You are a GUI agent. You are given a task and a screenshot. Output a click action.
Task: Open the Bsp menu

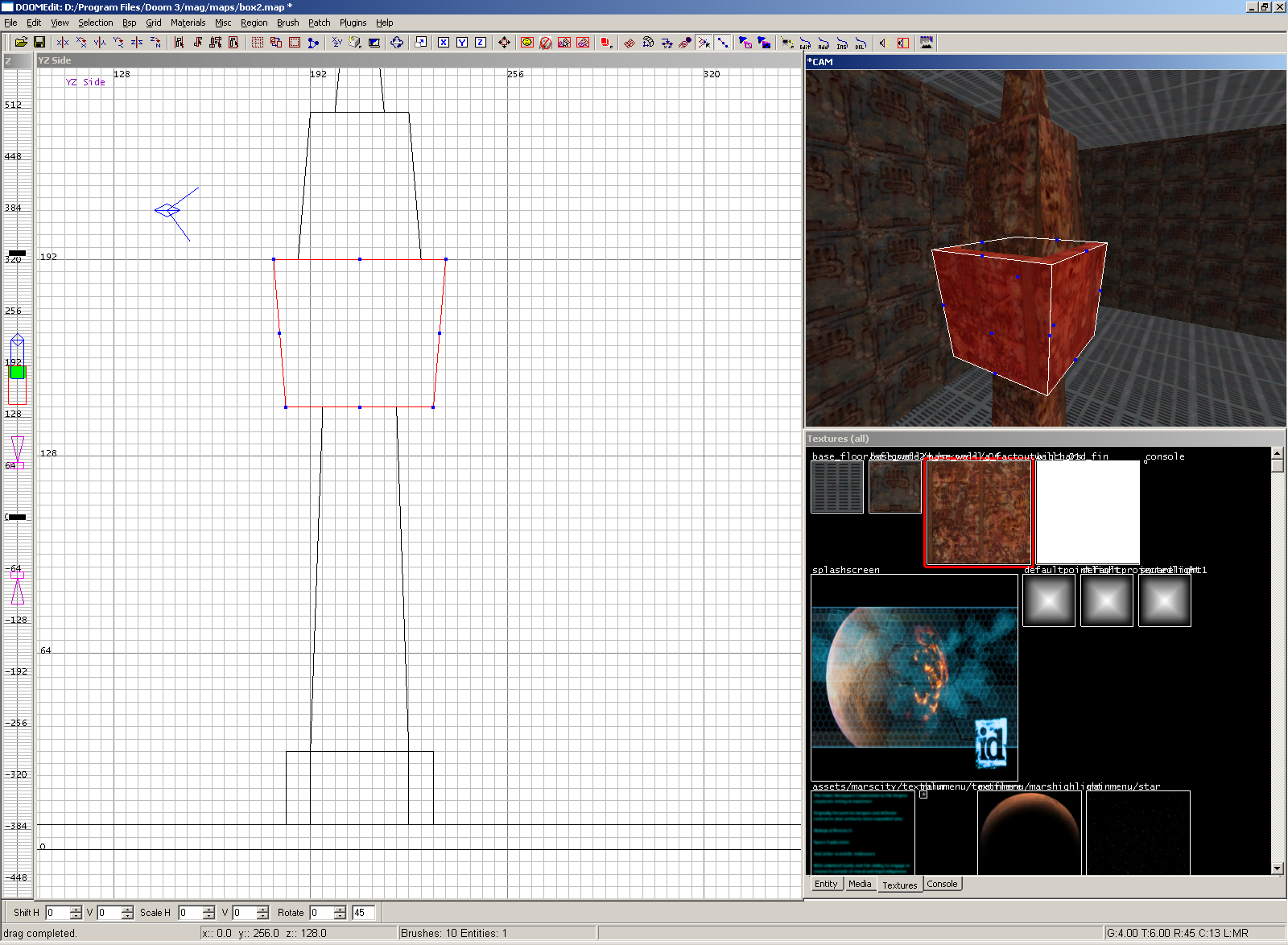pyautogui.click(x=129, y=23)
